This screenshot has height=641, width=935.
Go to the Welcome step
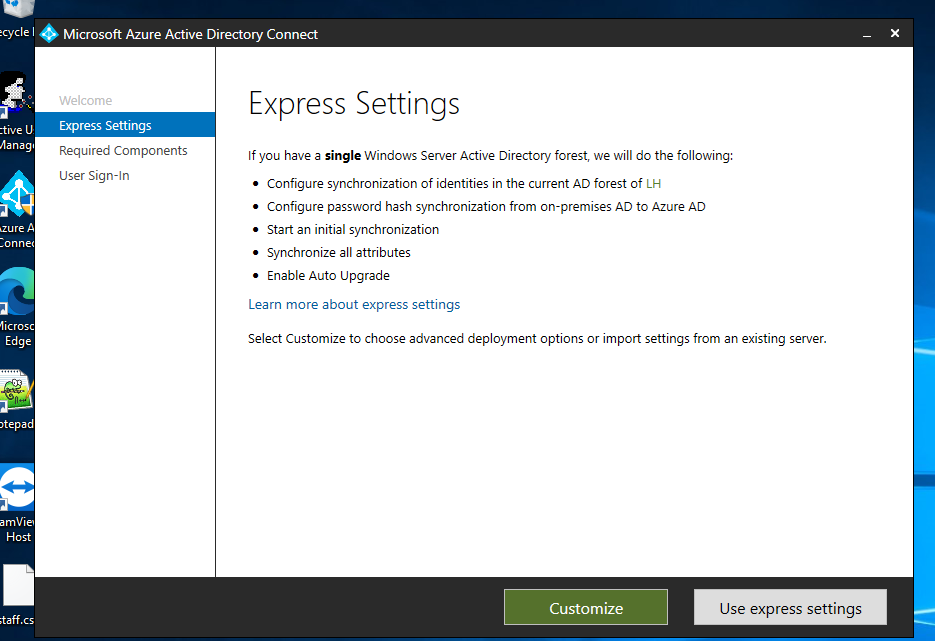pyautogui.click(x=85, y=100)
